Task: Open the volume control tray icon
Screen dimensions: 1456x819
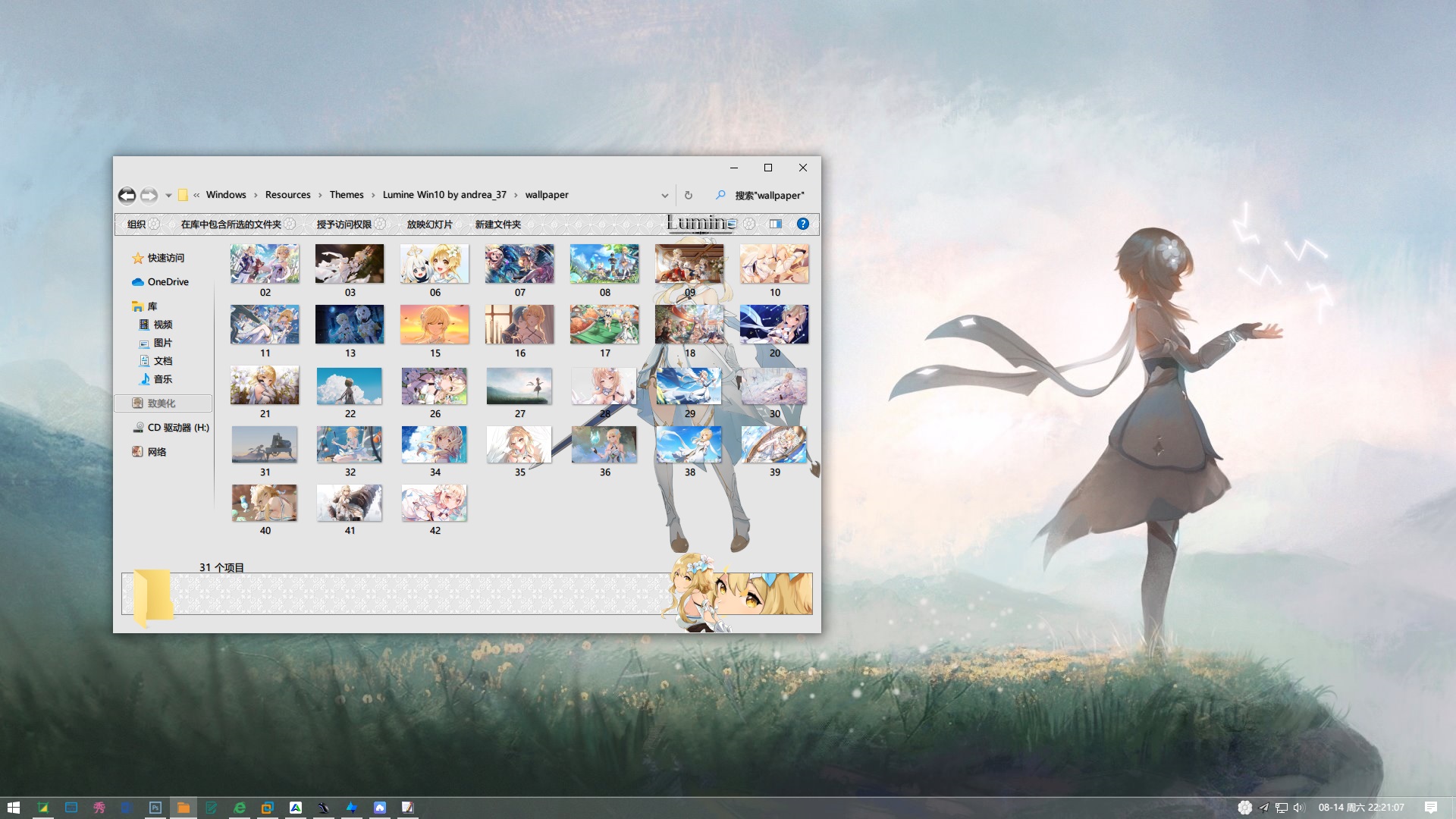Action: 1298,808
